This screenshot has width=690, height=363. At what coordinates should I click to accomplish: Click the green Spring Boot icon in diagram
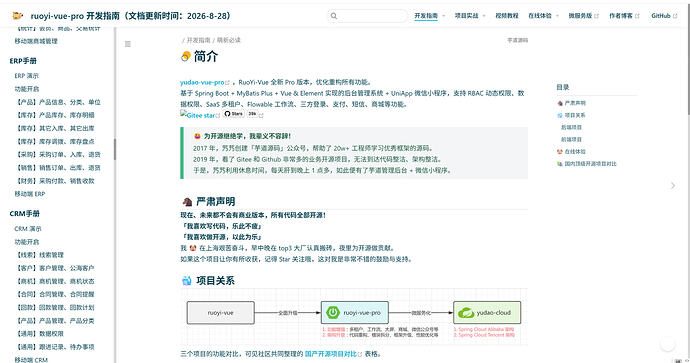pos(333,312)
